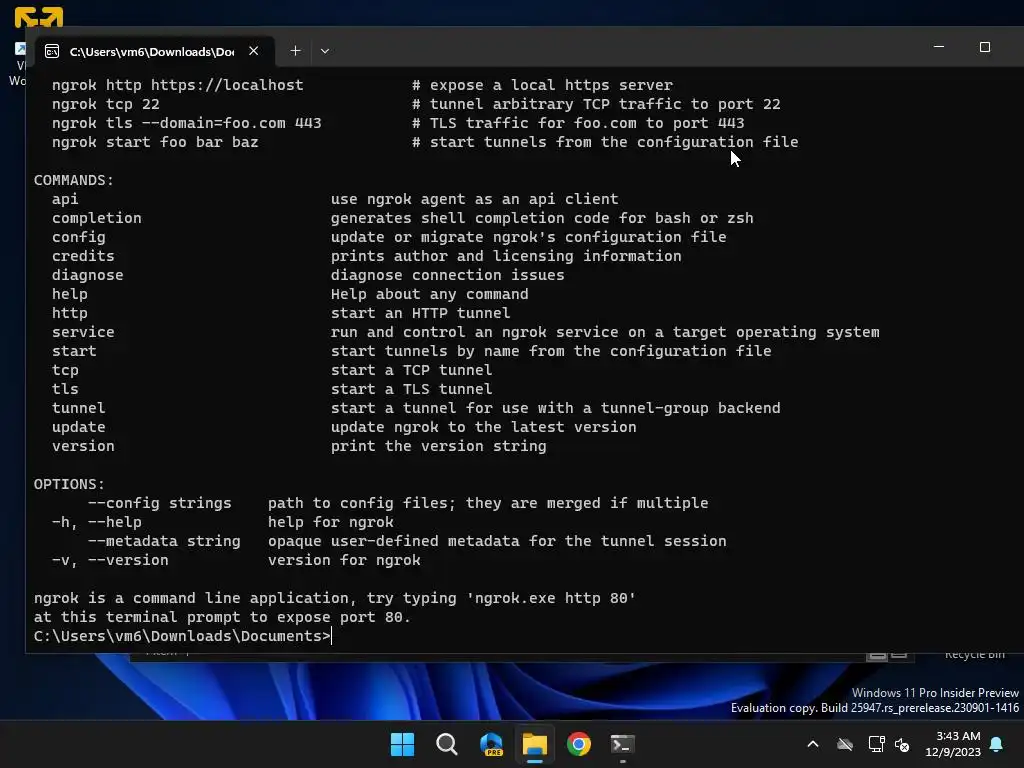Click the text 'update ngrok to the latest version'
The image size is (1024, 768).
483,427
